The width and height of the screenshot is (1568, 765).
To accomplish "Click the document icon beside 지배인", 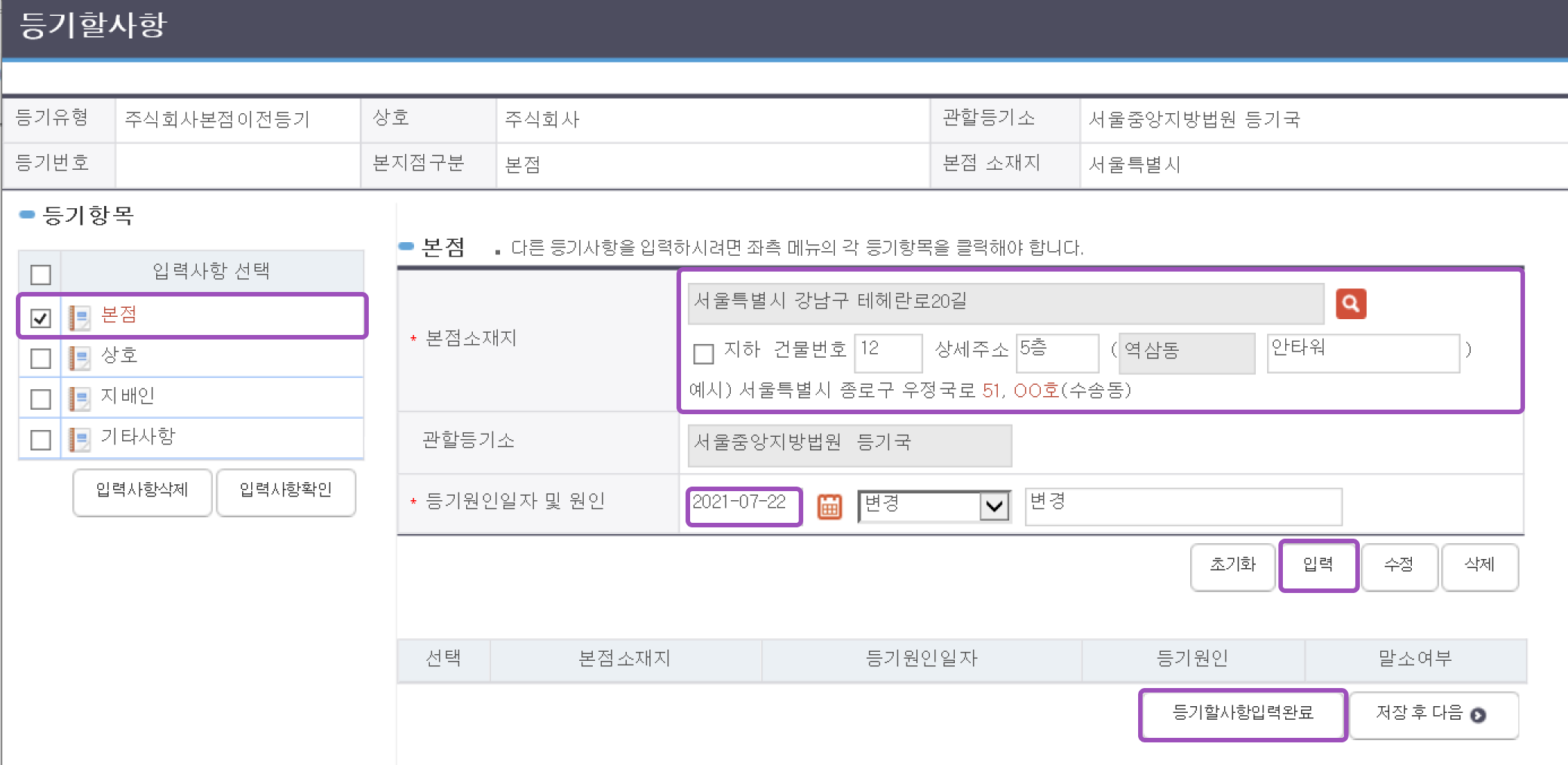I will 79,398.
